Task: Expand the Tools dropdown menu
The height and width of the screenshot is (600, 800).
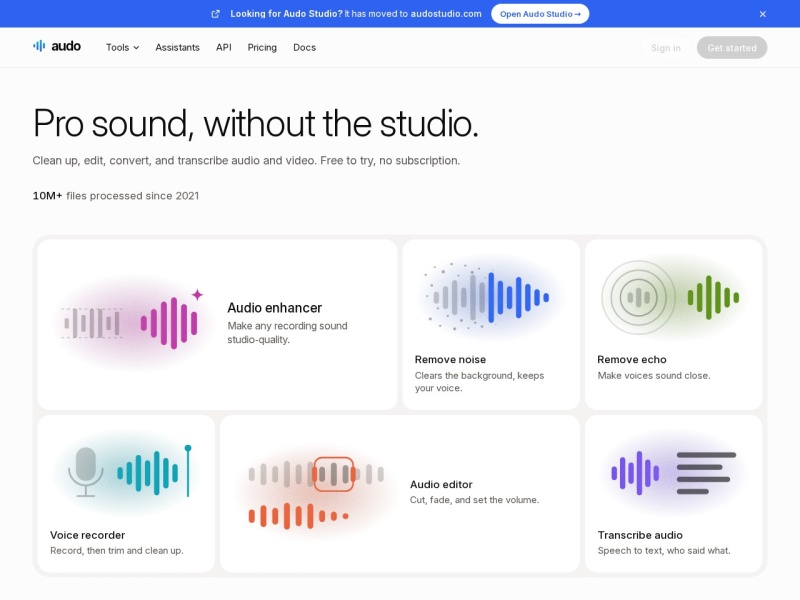Action: point(122,47)
